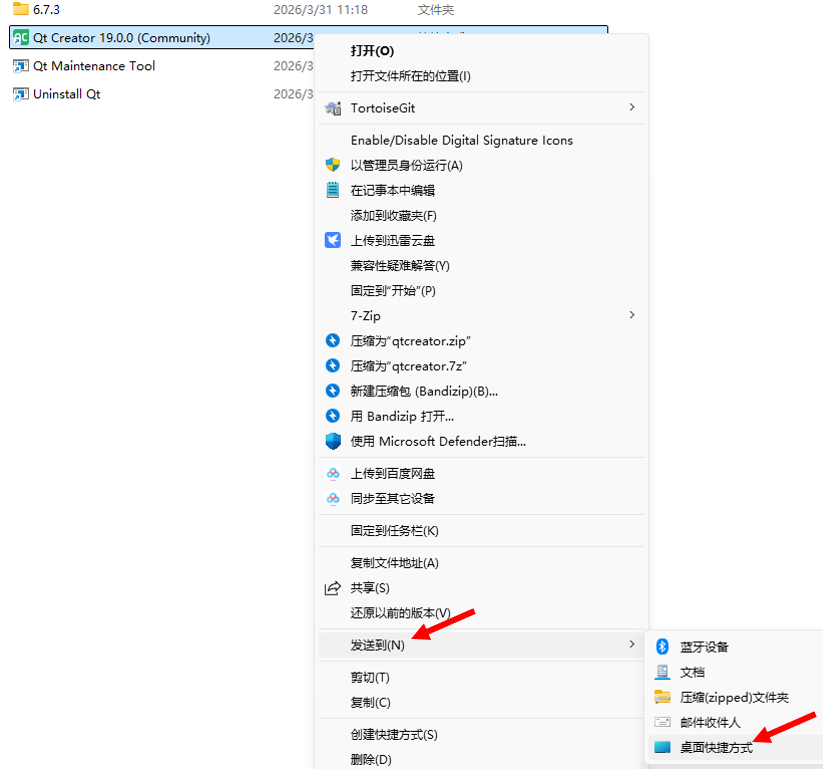This screenshot has width=823, height=769.
Task: Choose 添加到收藏夹(F)
Action: coord(393,215)
